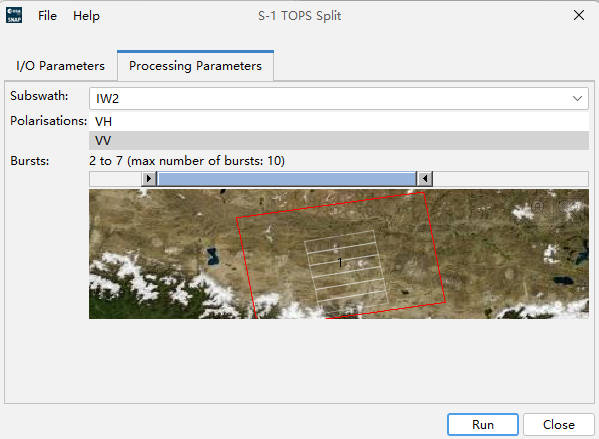The height and width of the screenshot is (439, 599).
Task: Select the Processing Parameters tab
Action: coord(195,66)
